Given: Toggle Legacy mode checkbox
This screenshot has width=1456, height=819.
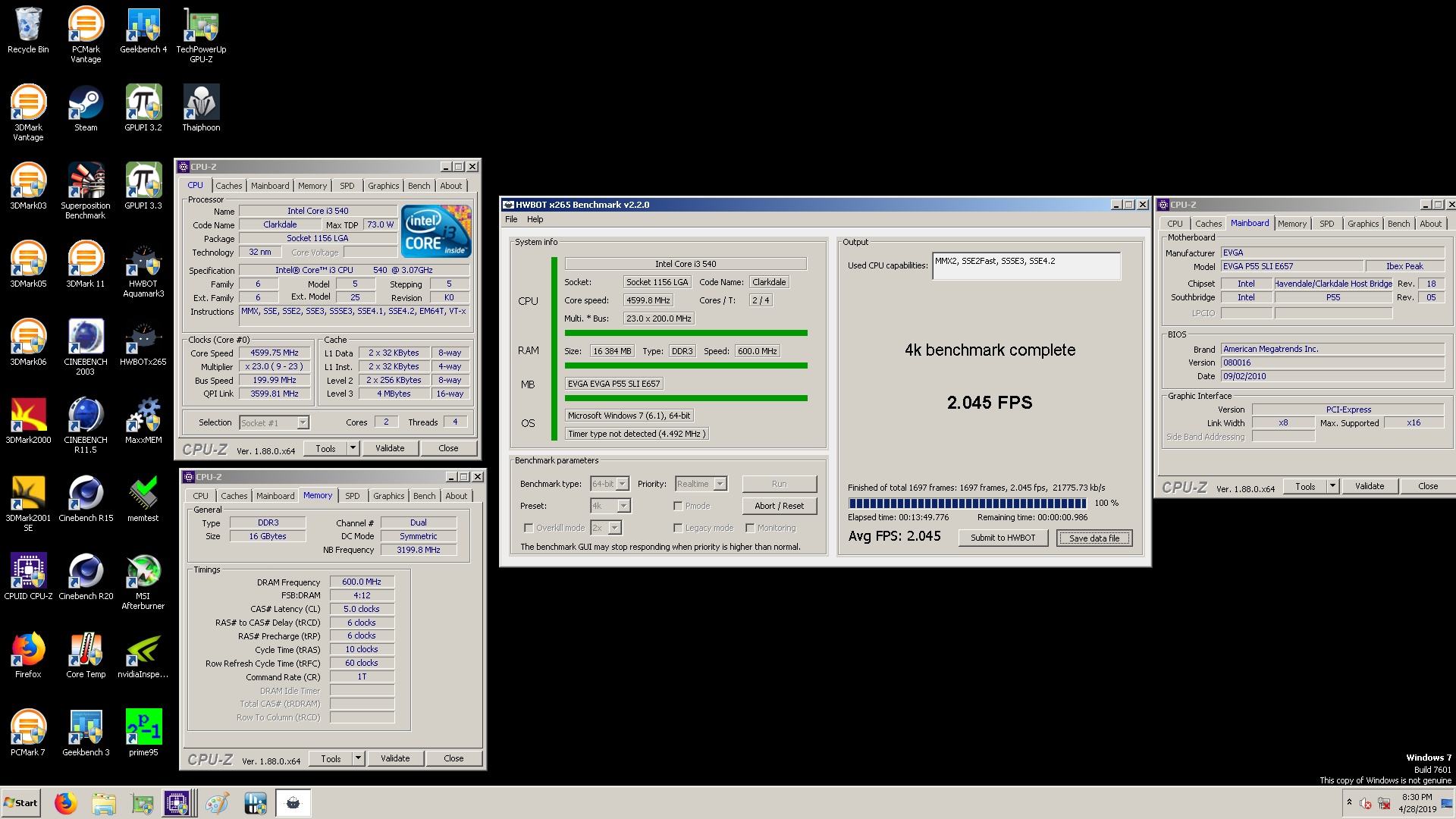Looking at the screenshot, I should click(678, 528).
